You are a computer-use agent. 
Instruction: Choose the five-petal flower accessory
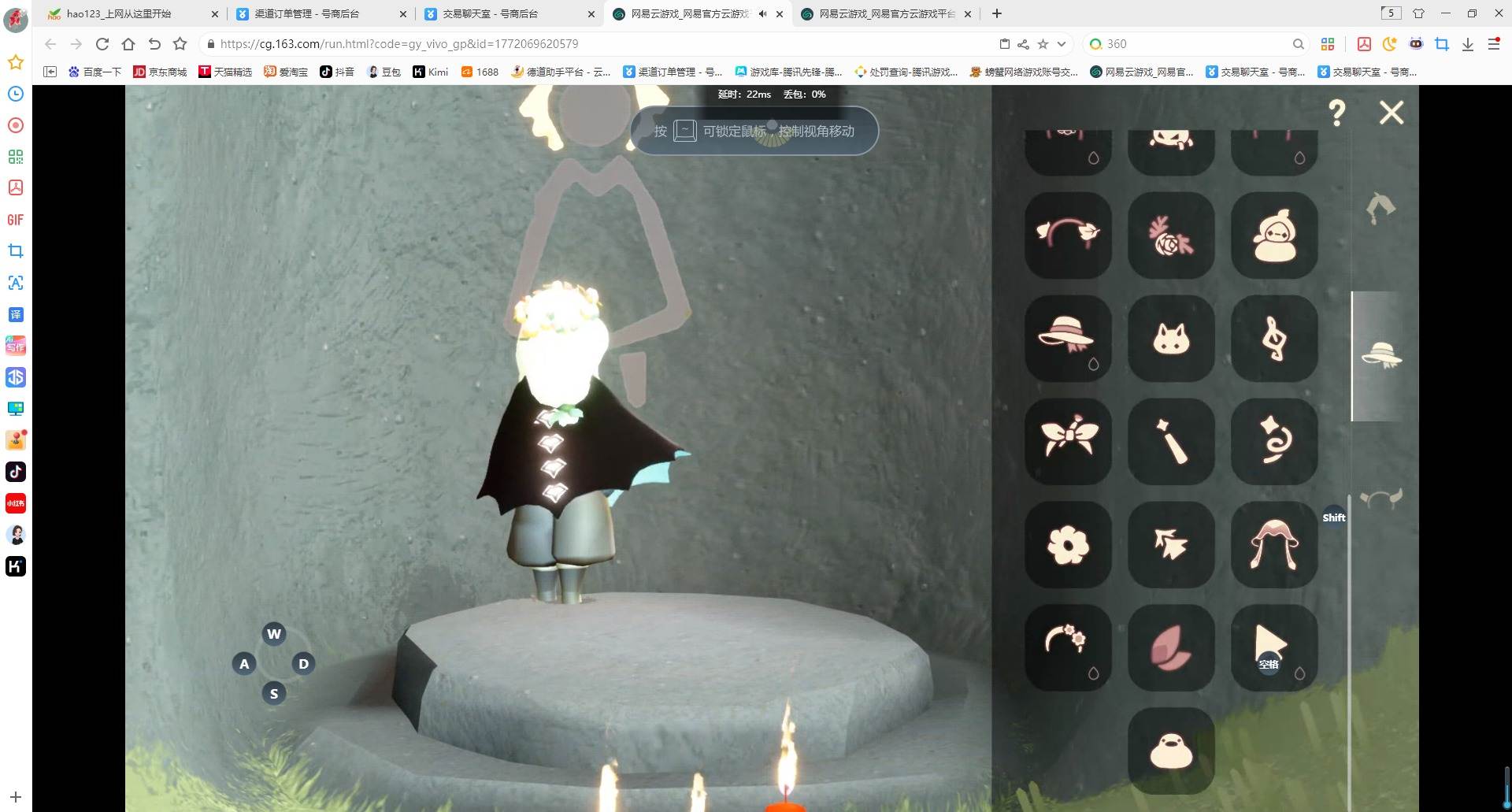[x=1067, y=544]
